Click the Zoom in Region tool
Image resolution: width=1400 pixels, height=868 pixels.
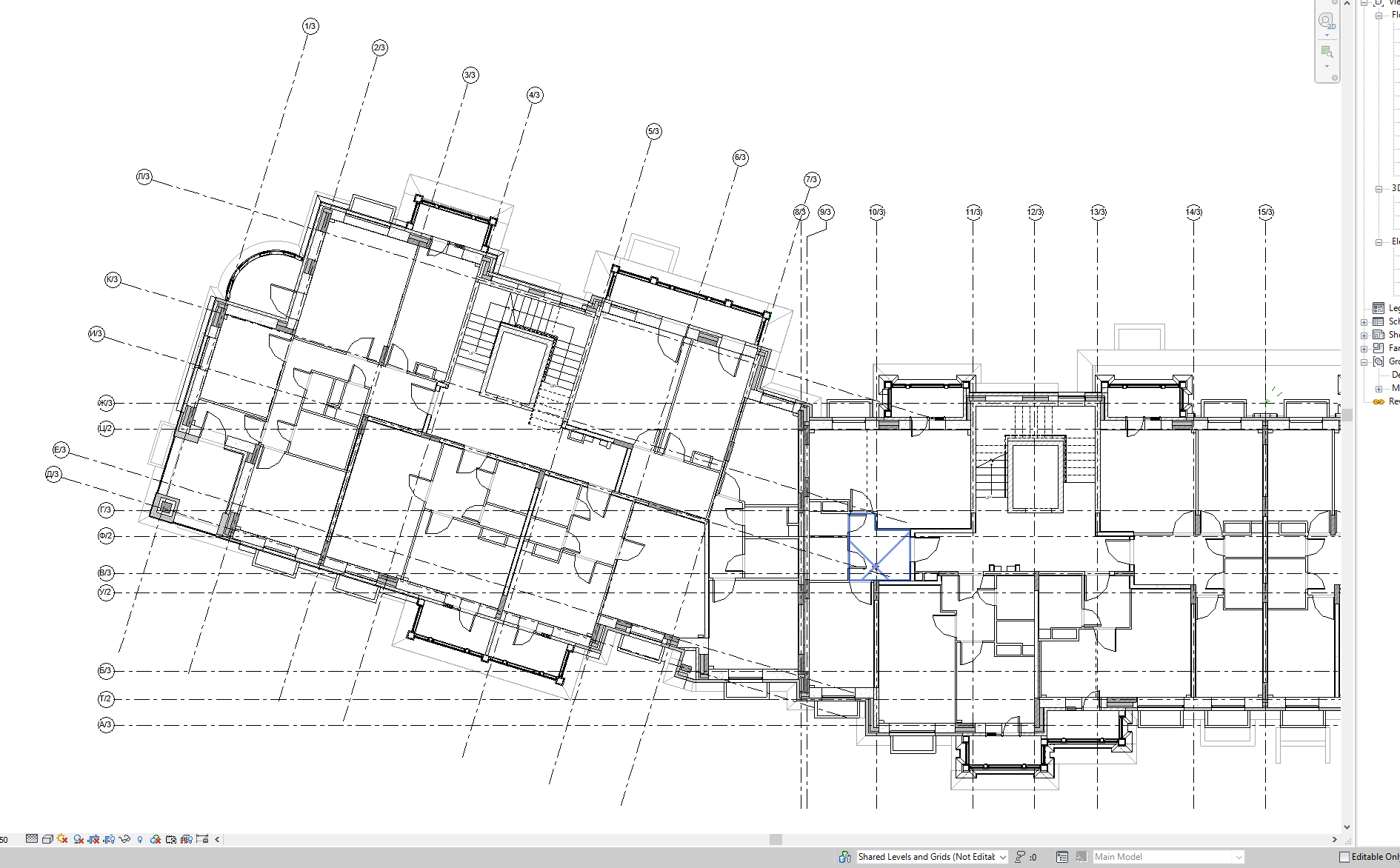[1327, 51]
